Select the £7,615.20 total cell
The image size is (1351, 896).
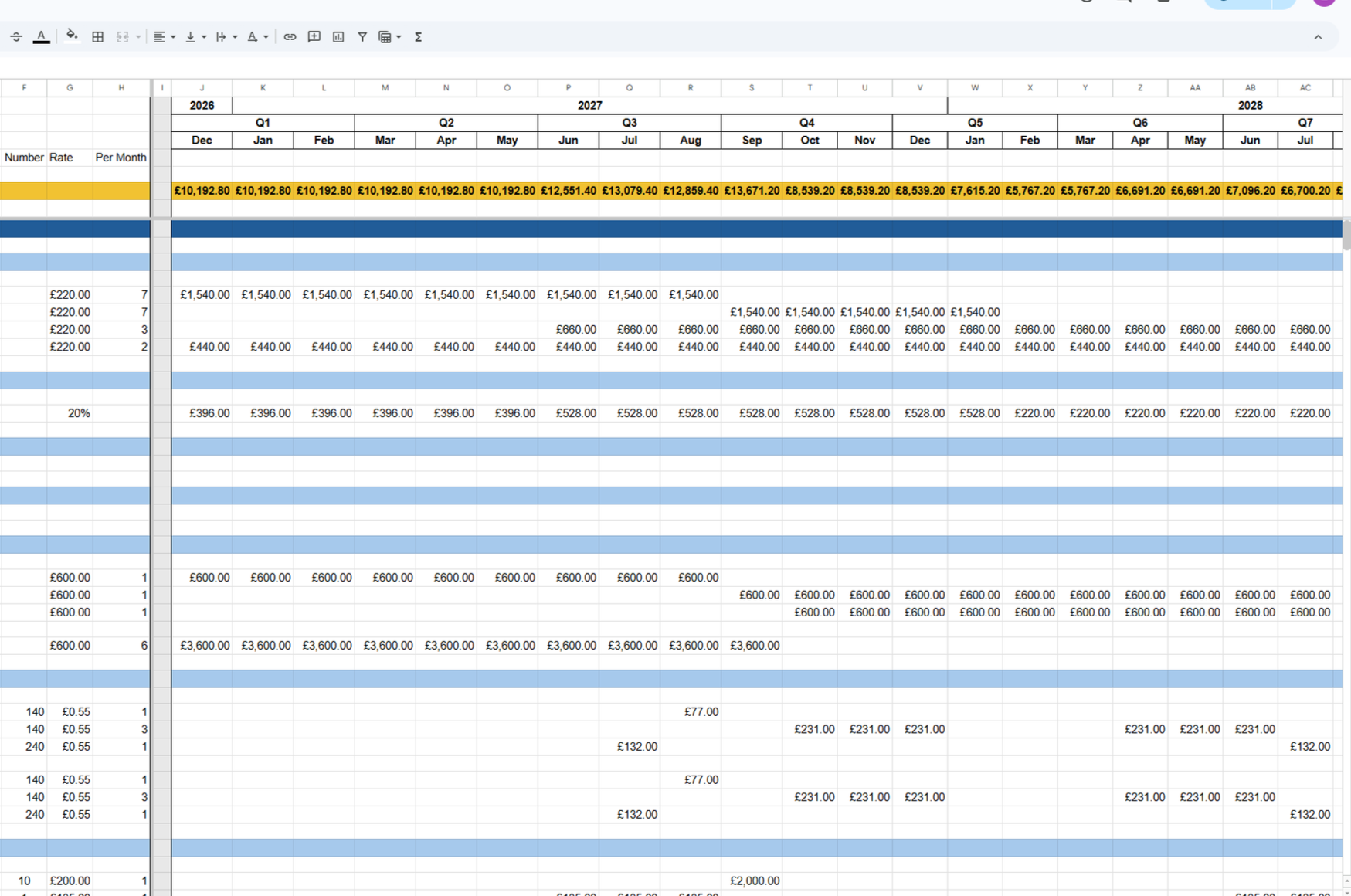[x=975, y=191]
